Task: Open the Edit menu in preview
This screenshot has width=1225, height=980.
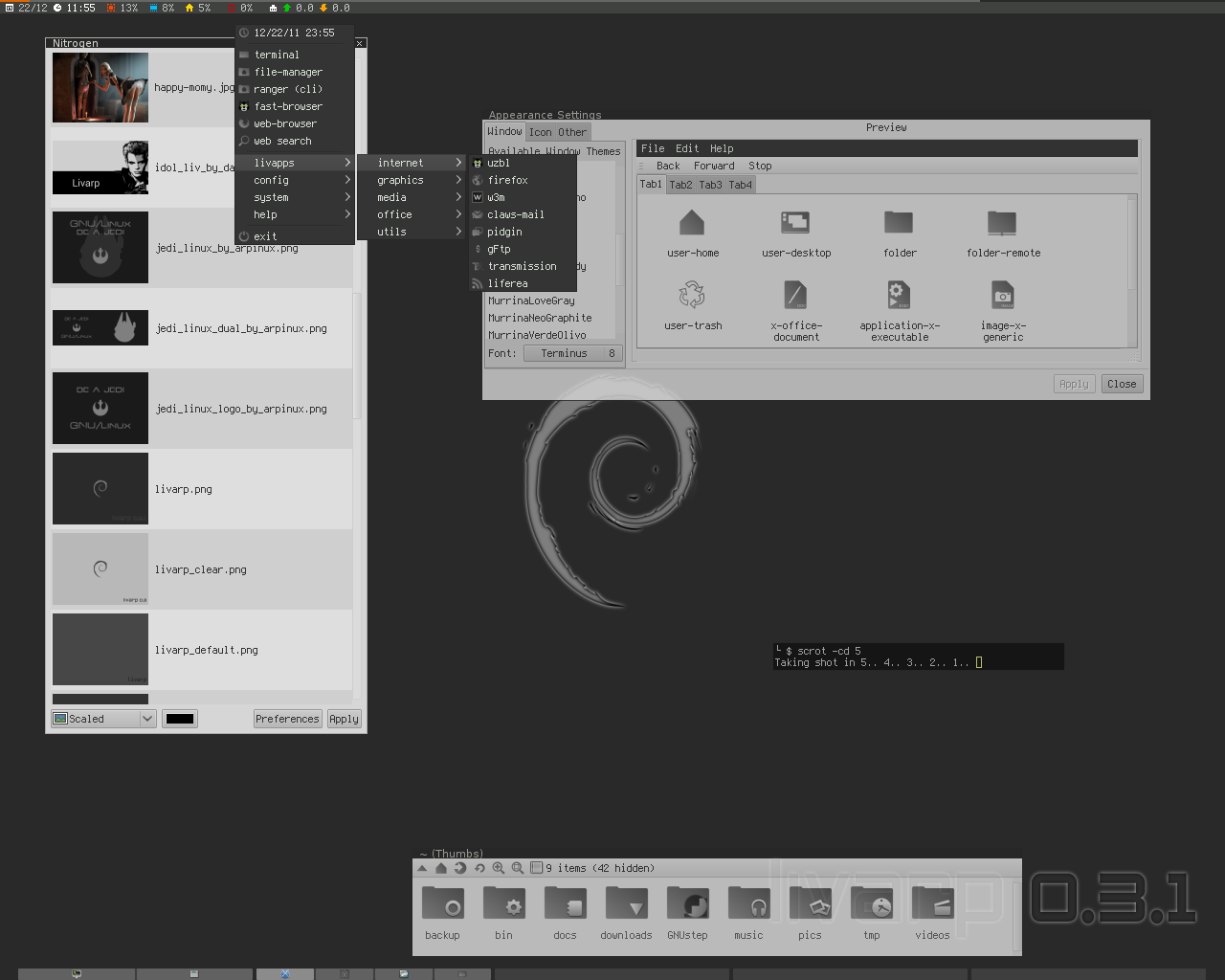Action: (x=687, y=148)
